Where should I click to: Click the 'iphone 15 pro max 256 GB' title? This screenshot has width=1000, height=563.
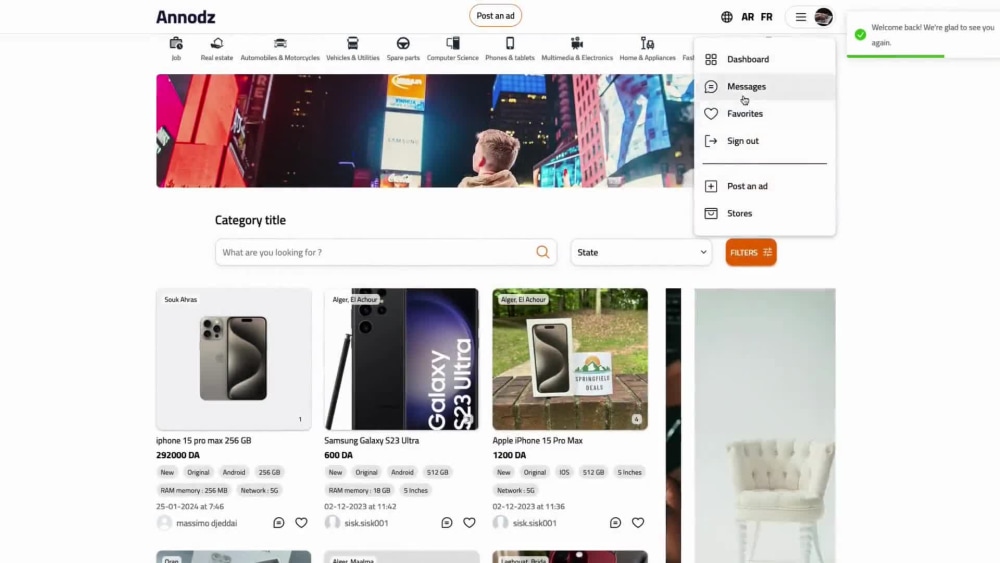pyautogui.click(x=203, y=441)
